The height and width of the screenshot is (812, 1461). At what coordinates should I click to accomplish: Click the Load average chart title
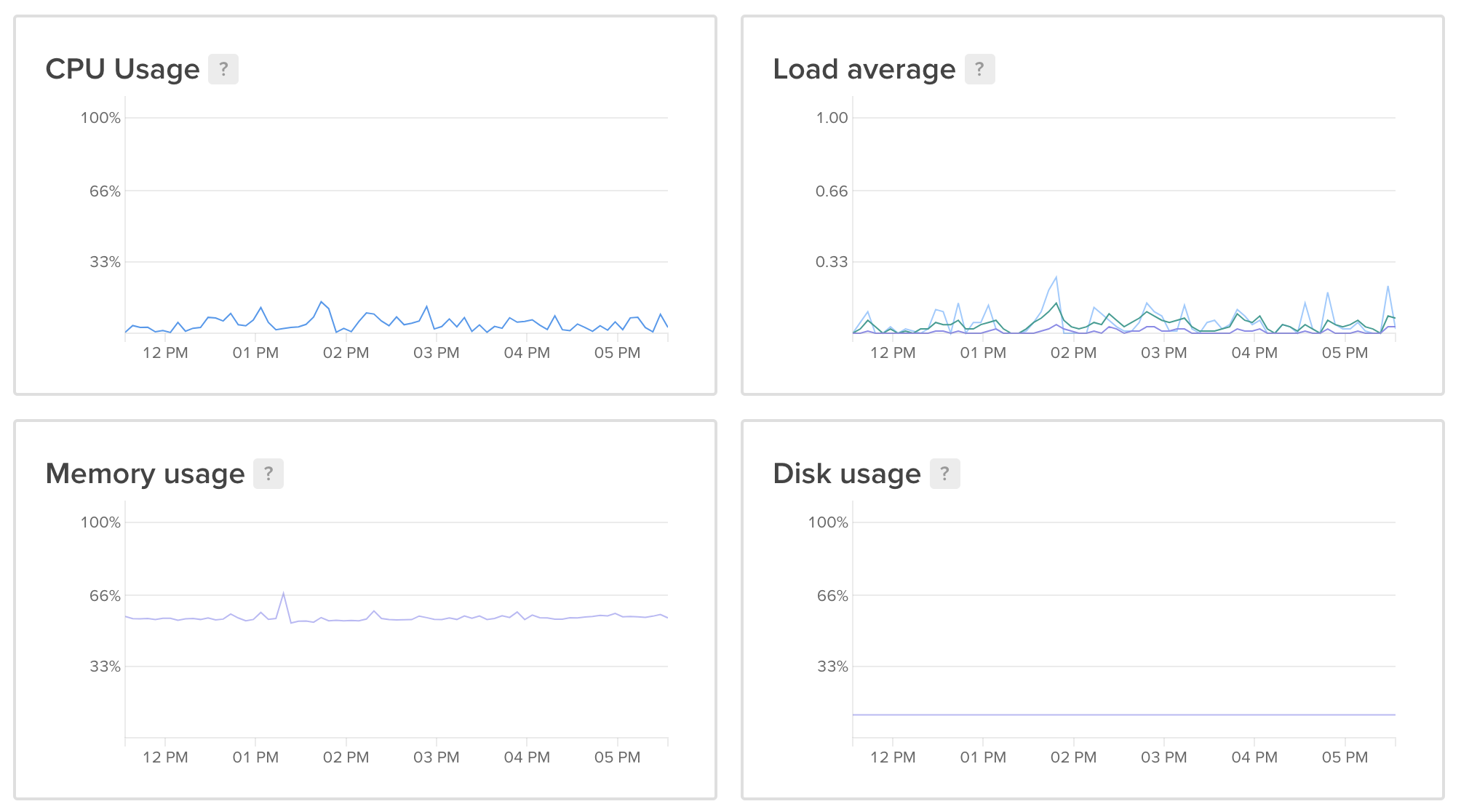coord(864,69)
